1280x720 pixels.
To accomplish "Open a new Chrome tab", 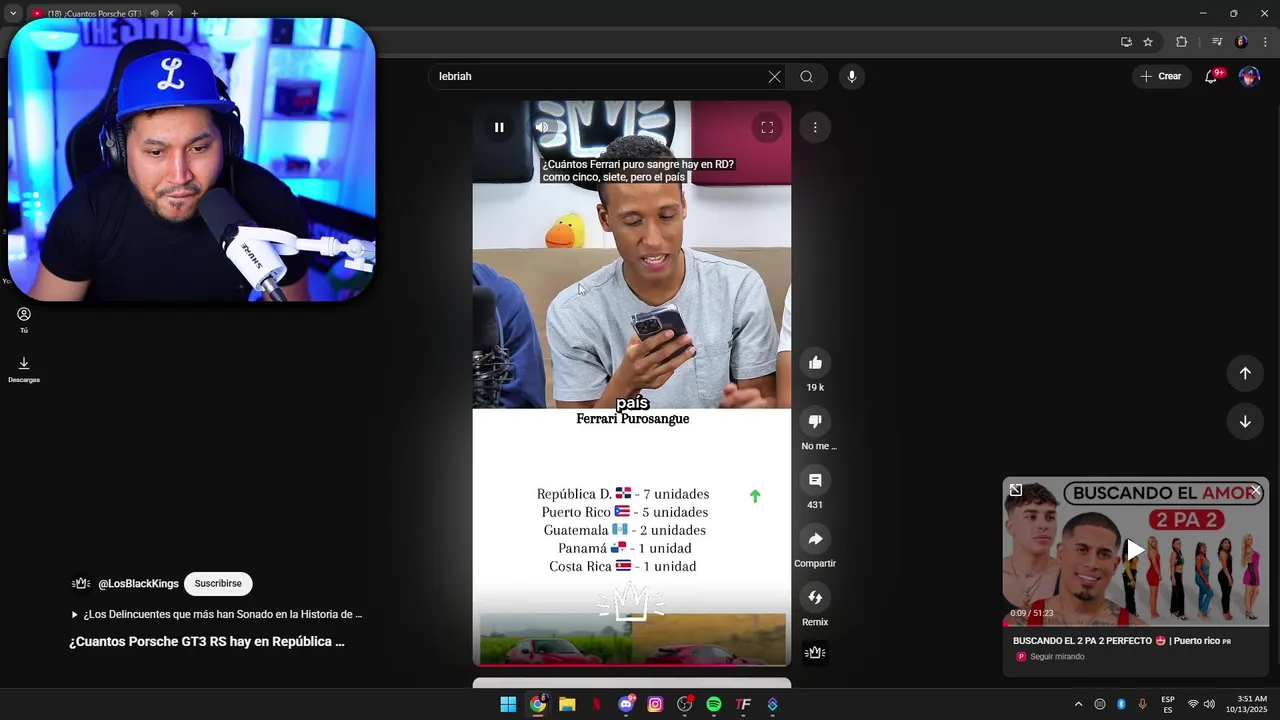I will click(x=194, y=13).
